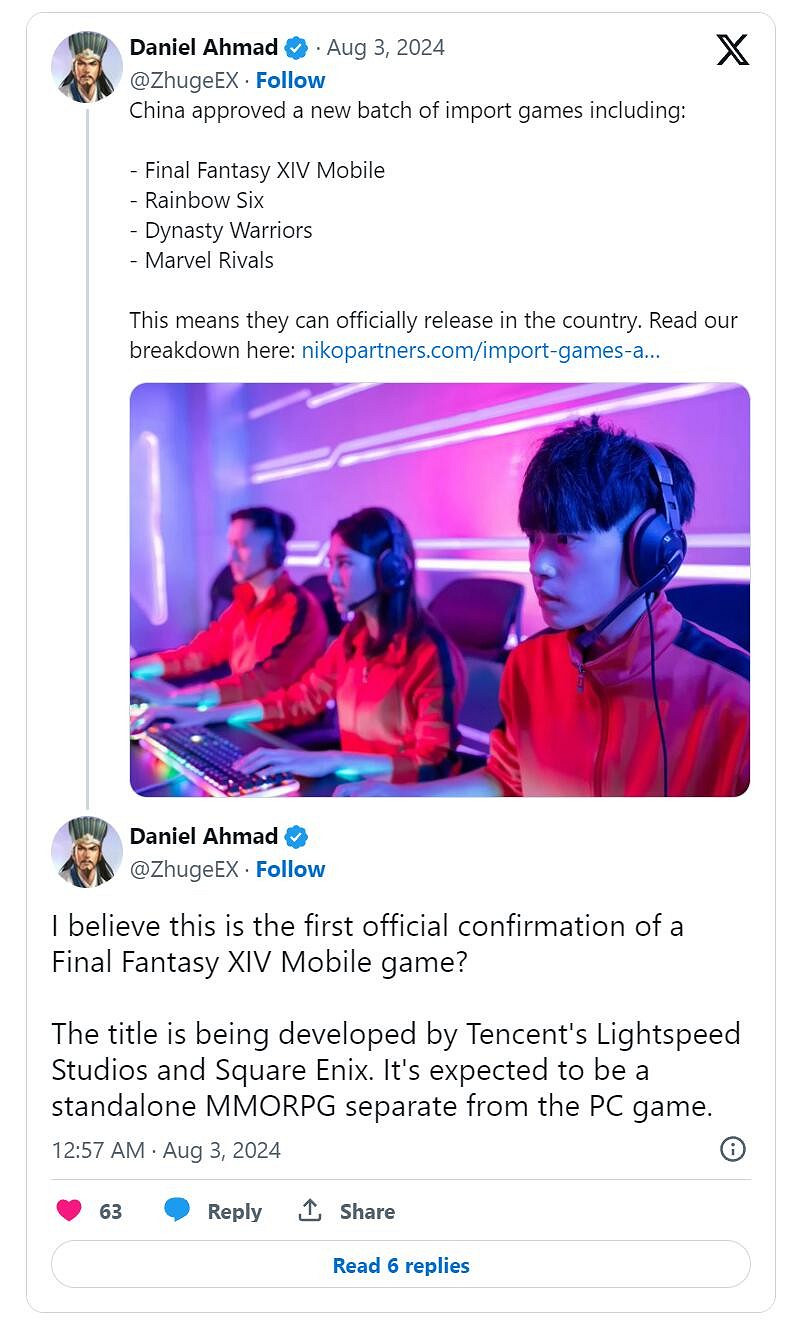
Task: Click the share upload arrow icon
Action: [x=310, y=1210]
